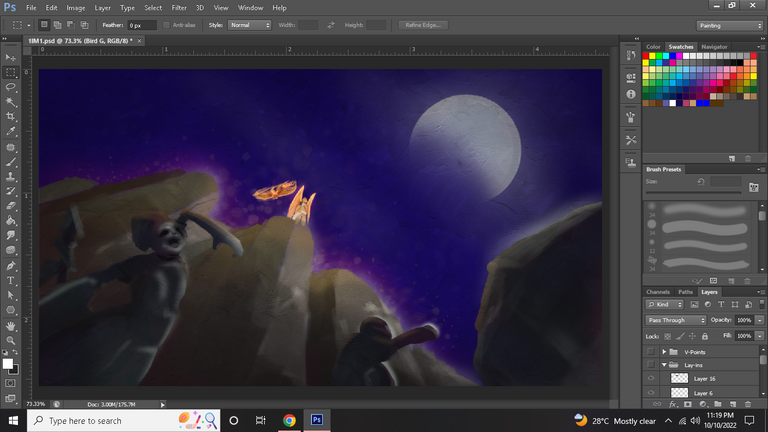Delete layer with trash icon
This screenshot has width=768, height=432.
[x=747, y=404]
